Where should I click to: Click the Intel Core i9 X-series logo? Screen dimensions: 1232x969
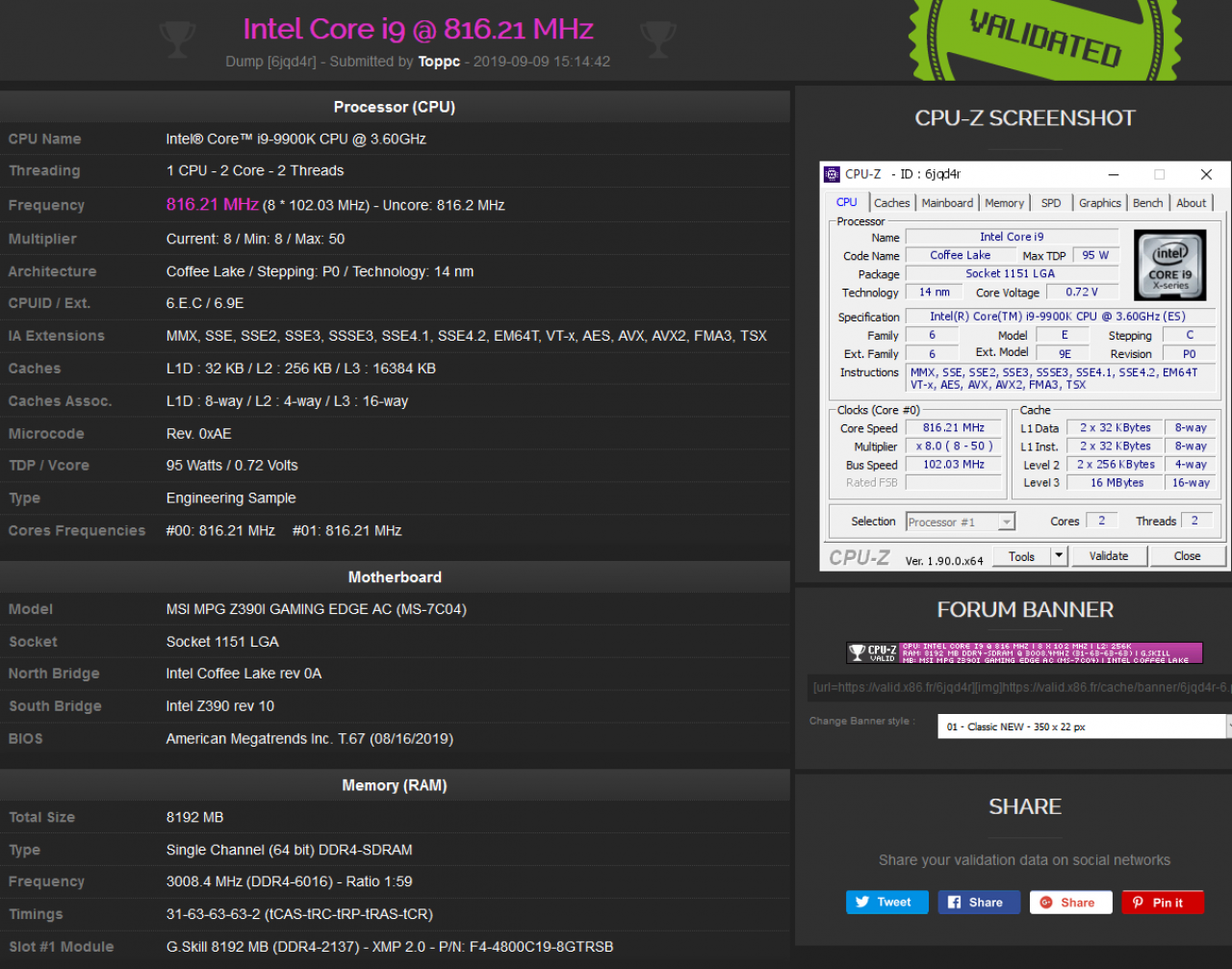tap(1169, 265)
